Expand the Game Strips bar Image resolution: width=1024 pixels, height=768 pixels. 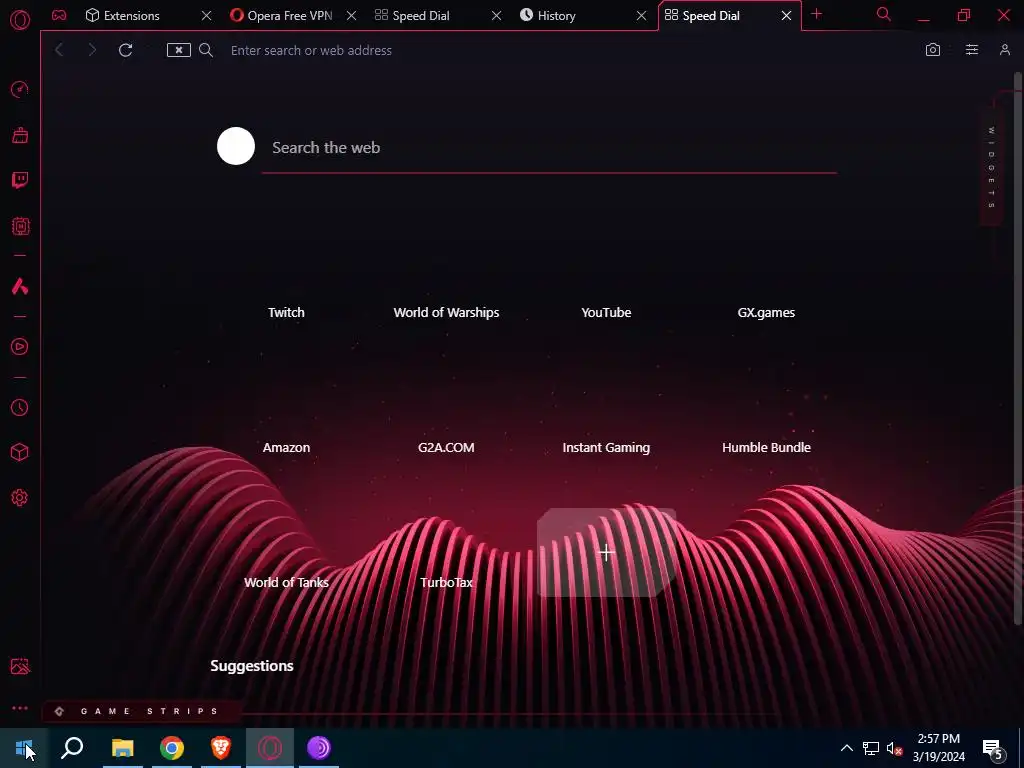coord(141,711)
